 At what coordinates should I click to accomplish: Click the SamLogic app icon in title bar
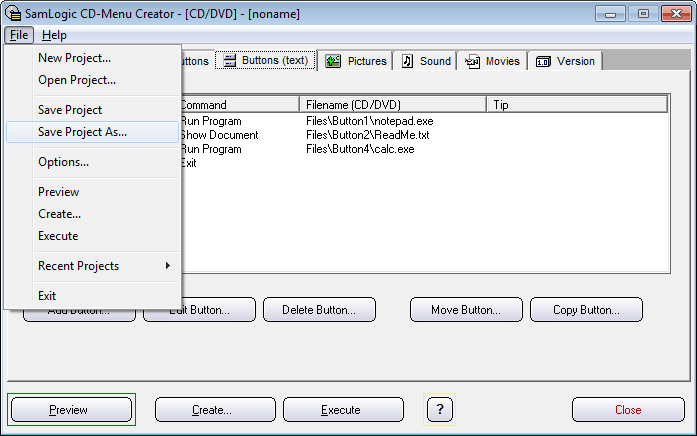coord(13,13)
